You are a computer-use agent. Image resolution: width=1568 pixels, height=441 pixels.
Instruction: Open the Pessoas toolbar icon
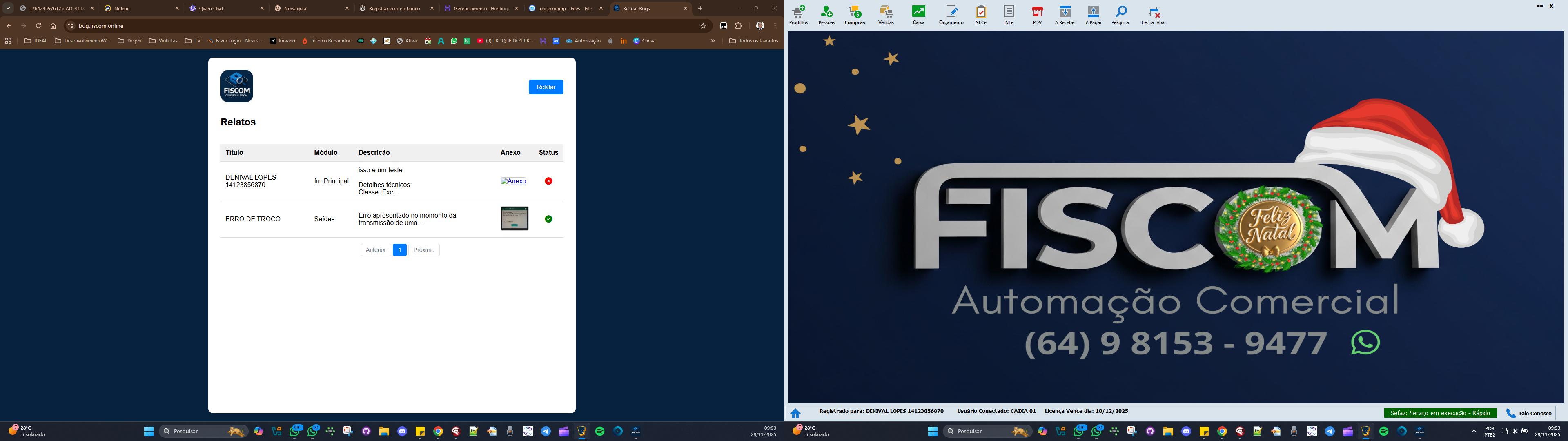(x=826, y=15)
